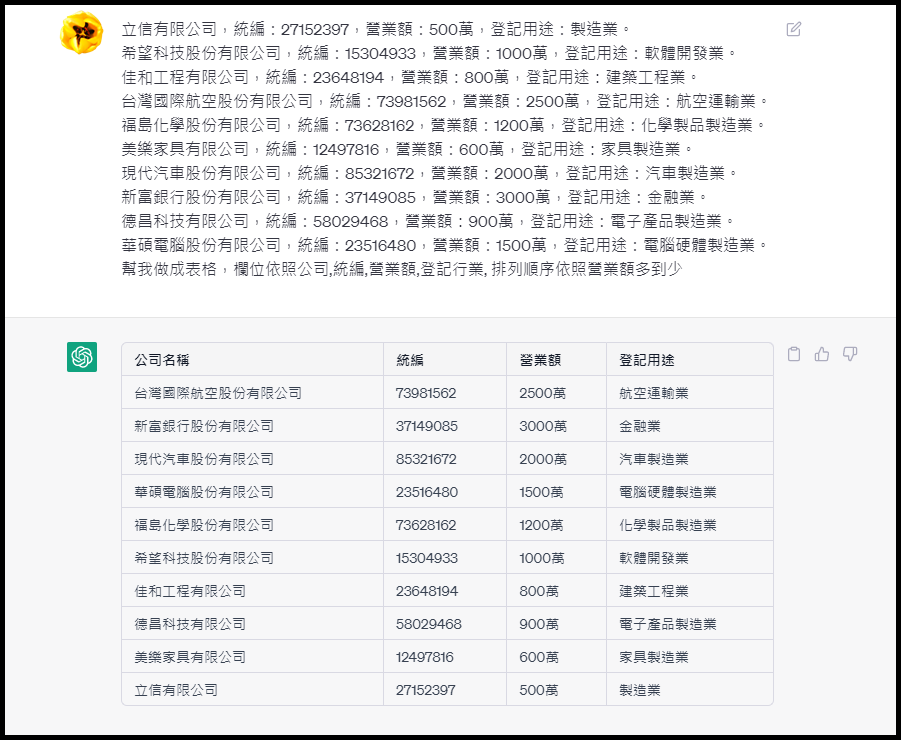
Task: Click table cell with 統編 23516480
Action: click(x=445, y=492)
